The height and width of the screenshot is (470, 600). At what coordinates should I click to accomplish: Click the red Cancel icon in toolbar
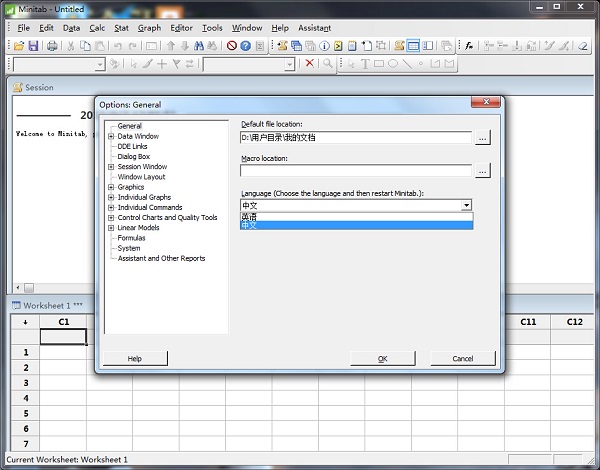232,46
